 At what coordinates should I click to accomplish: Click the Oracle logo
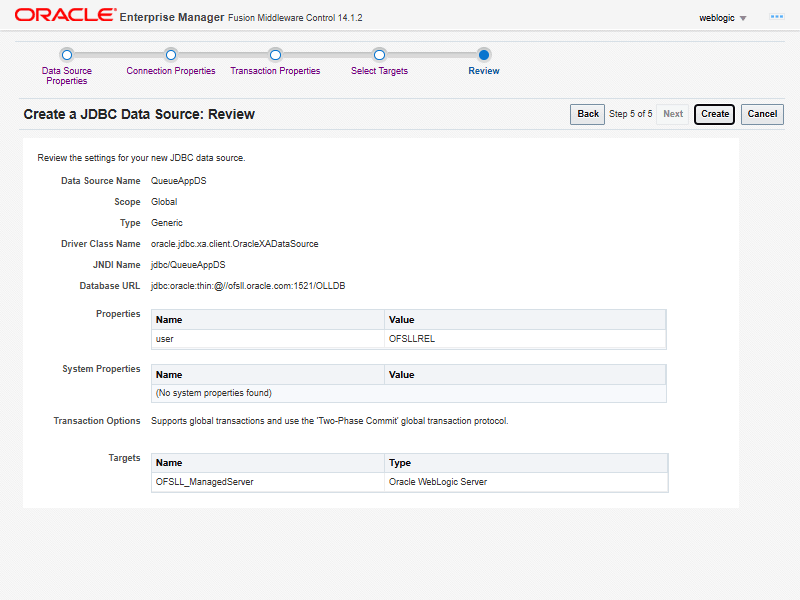point(64,16)
